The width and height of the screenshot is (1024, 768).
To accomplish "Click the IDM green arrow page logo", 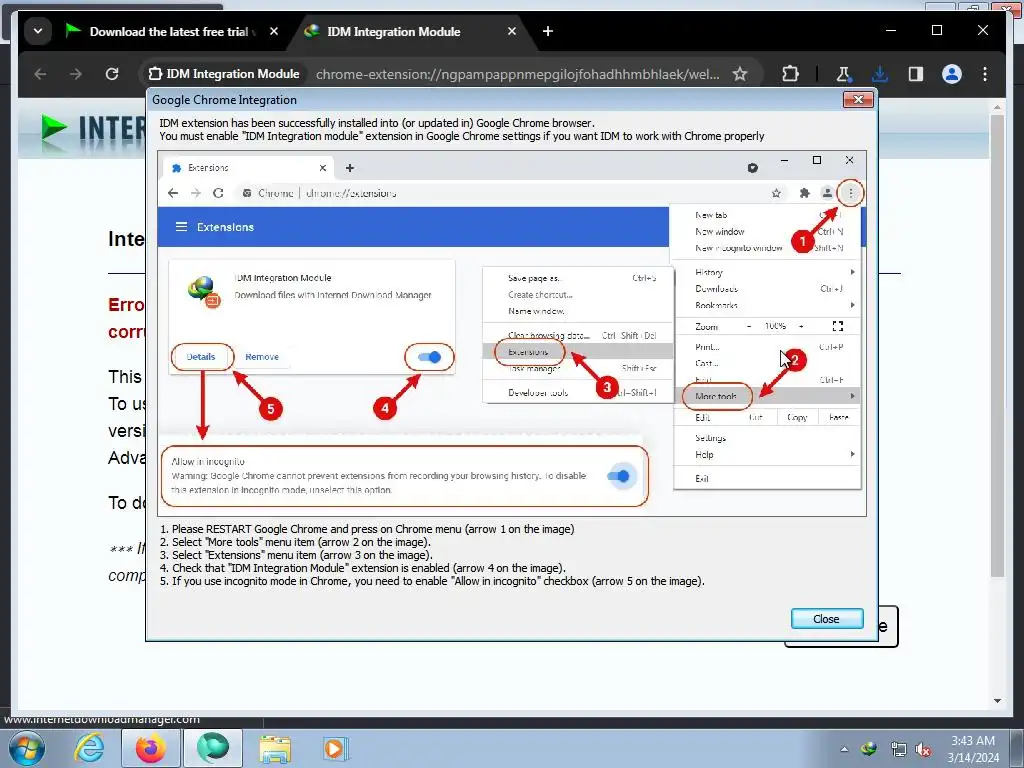I will (x=54, y=129).
